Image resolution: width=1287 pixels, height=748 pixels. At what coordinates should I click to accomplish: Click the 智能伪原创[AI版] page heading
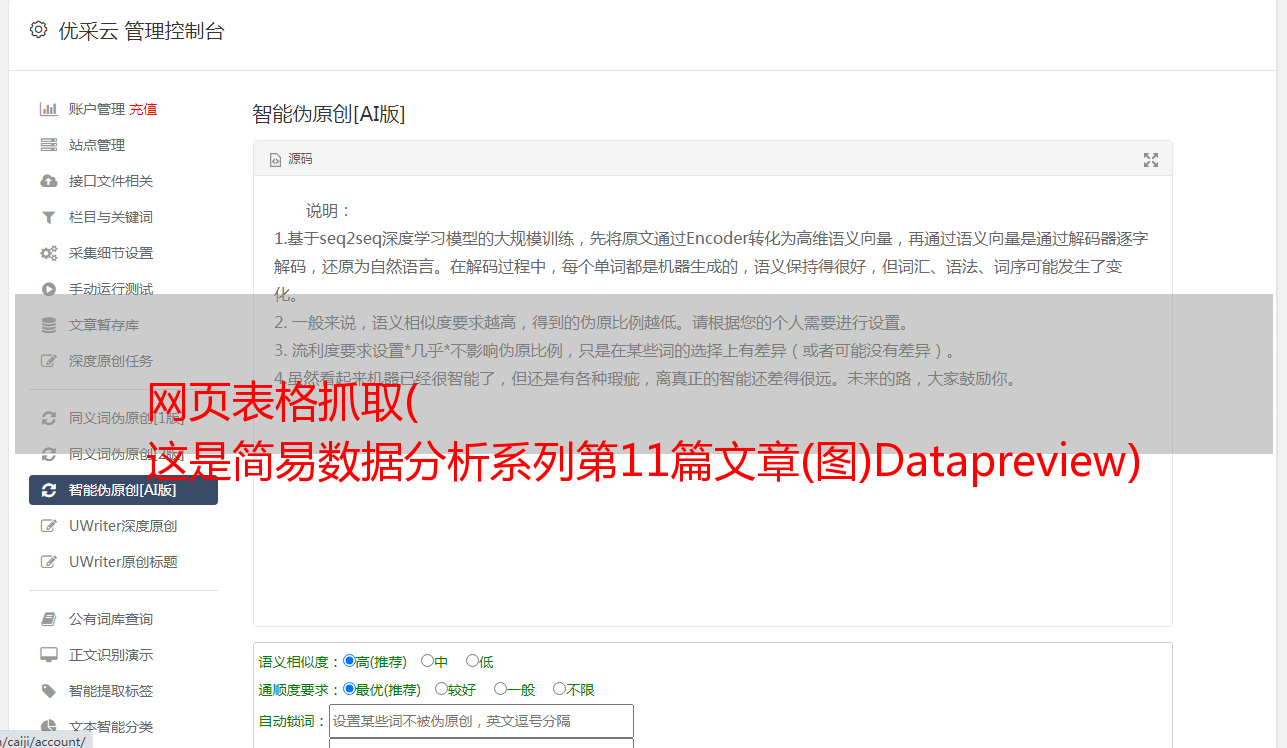pyautogui.click(x=329, y=114)
